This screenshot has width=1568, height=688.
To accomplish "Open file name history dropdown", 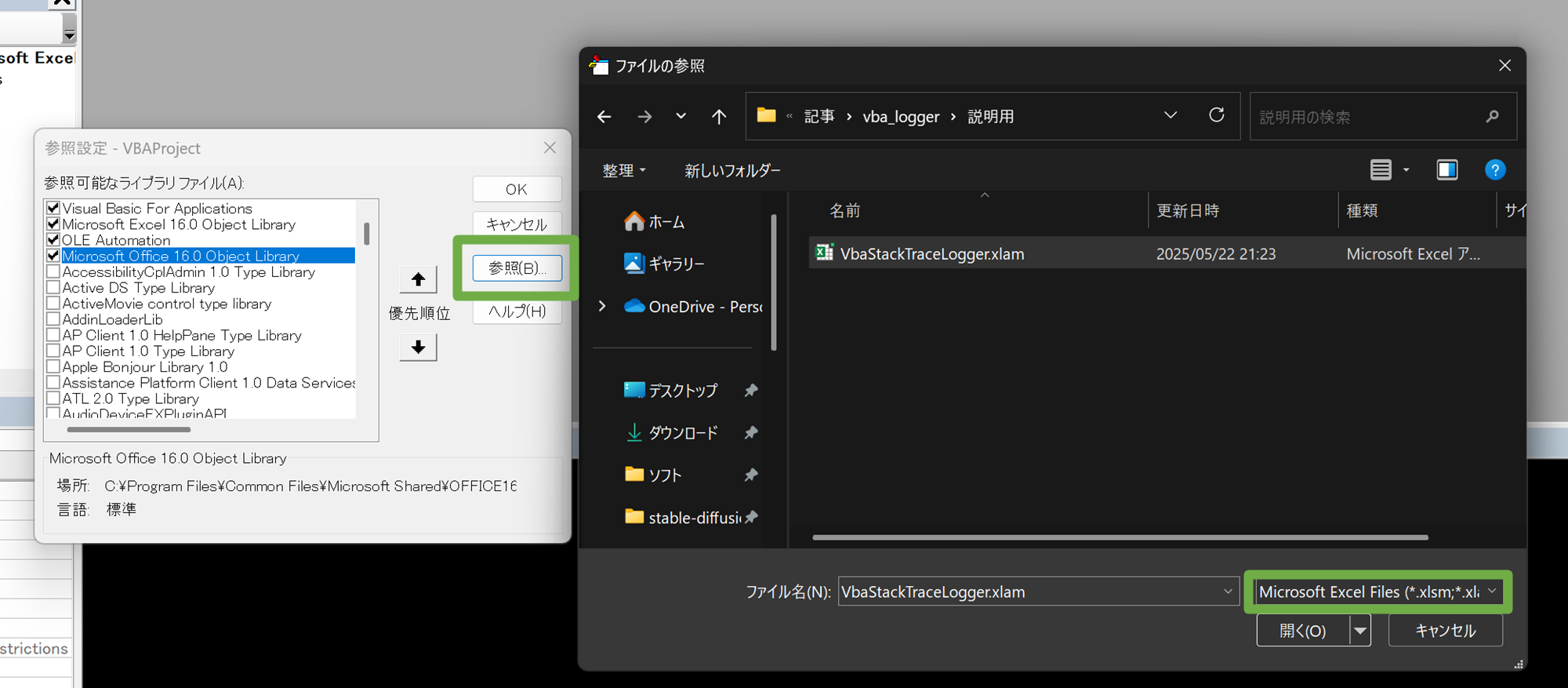I will (x=1228, y=592).
